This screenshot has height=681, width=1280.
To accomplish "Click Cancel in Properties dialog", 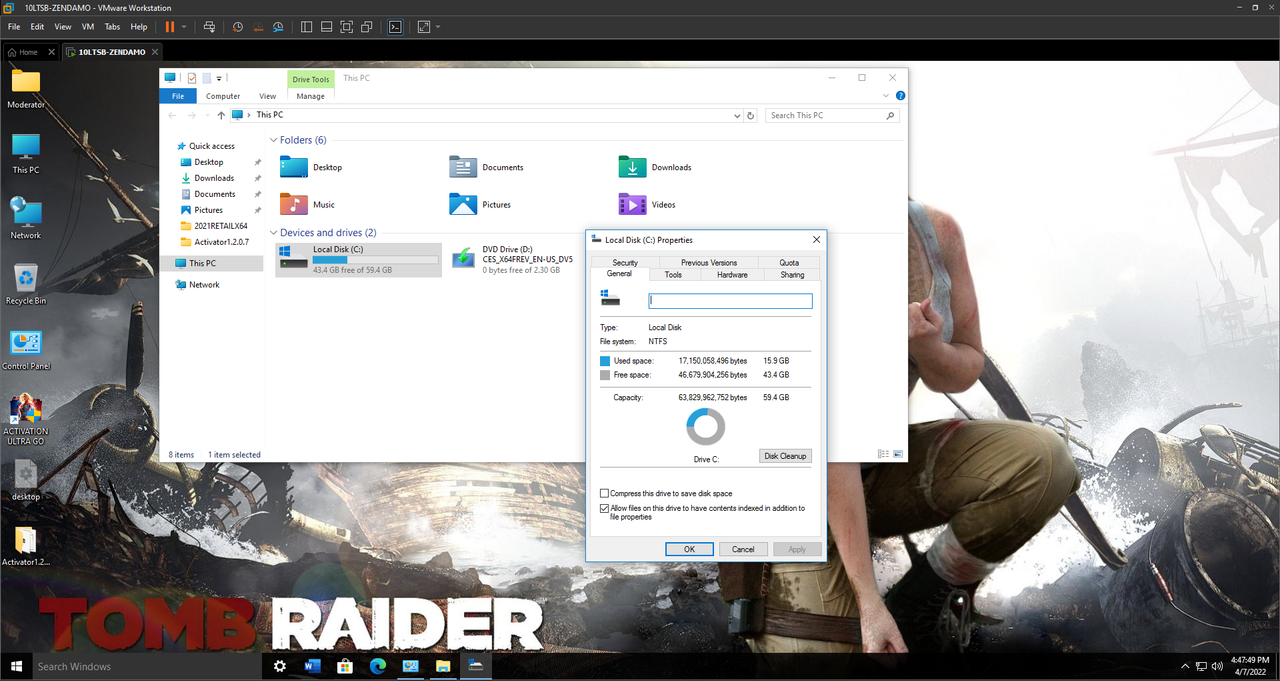I will [743, 549].
